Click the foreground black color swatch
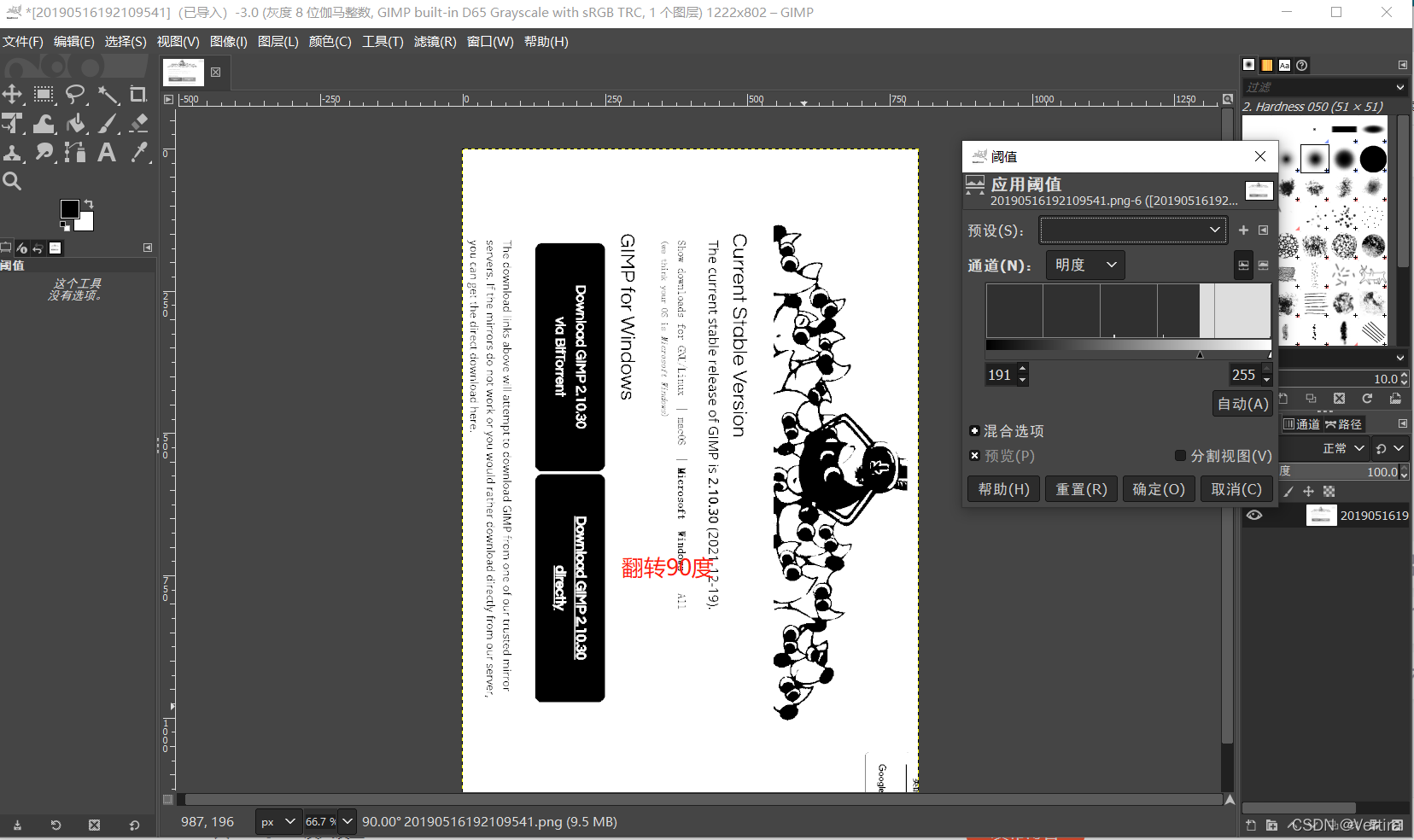The height and width of the screenshot is (840, 1414). pos(69,209)
